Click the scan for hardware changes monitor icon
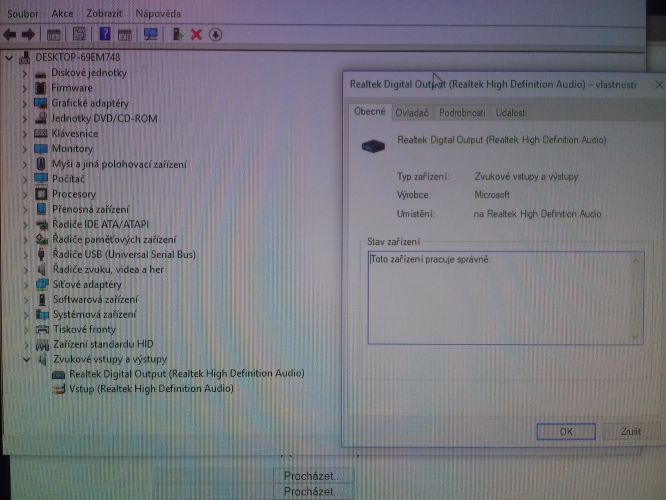Viewport: 666px width, 500px height. pos(150,34)
